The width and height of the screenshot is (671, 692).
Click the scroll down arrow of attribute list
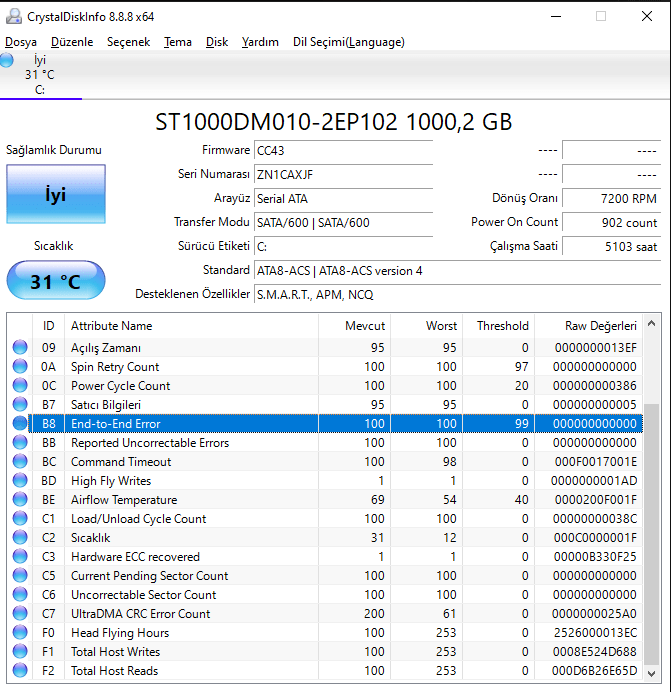pos(652,673)
